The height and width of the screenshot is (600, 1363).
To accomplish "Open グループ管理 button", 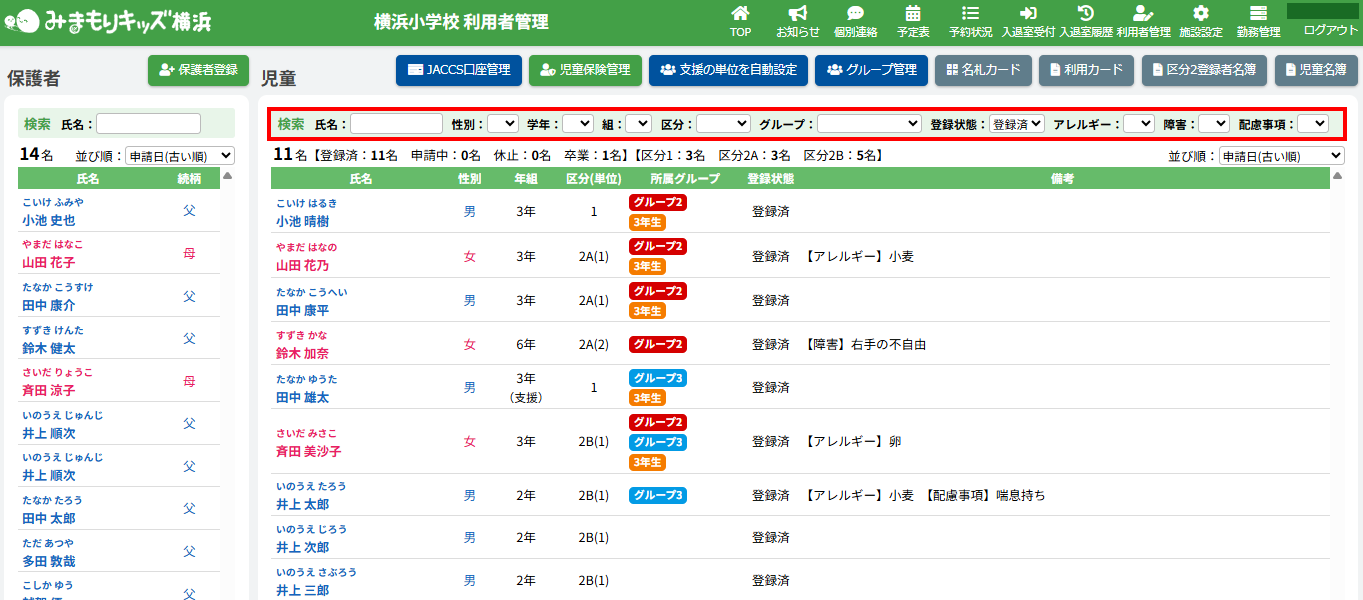I will [x=872, y=70].
